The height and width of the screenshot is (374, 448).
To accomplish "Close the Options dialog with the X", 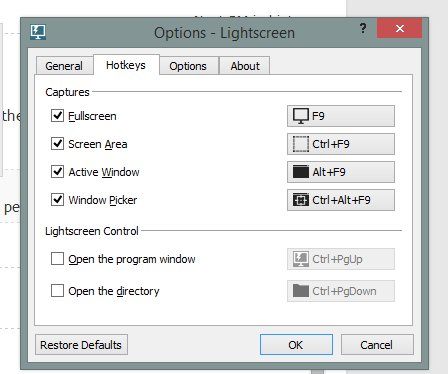I will click(x=400, y=28).
